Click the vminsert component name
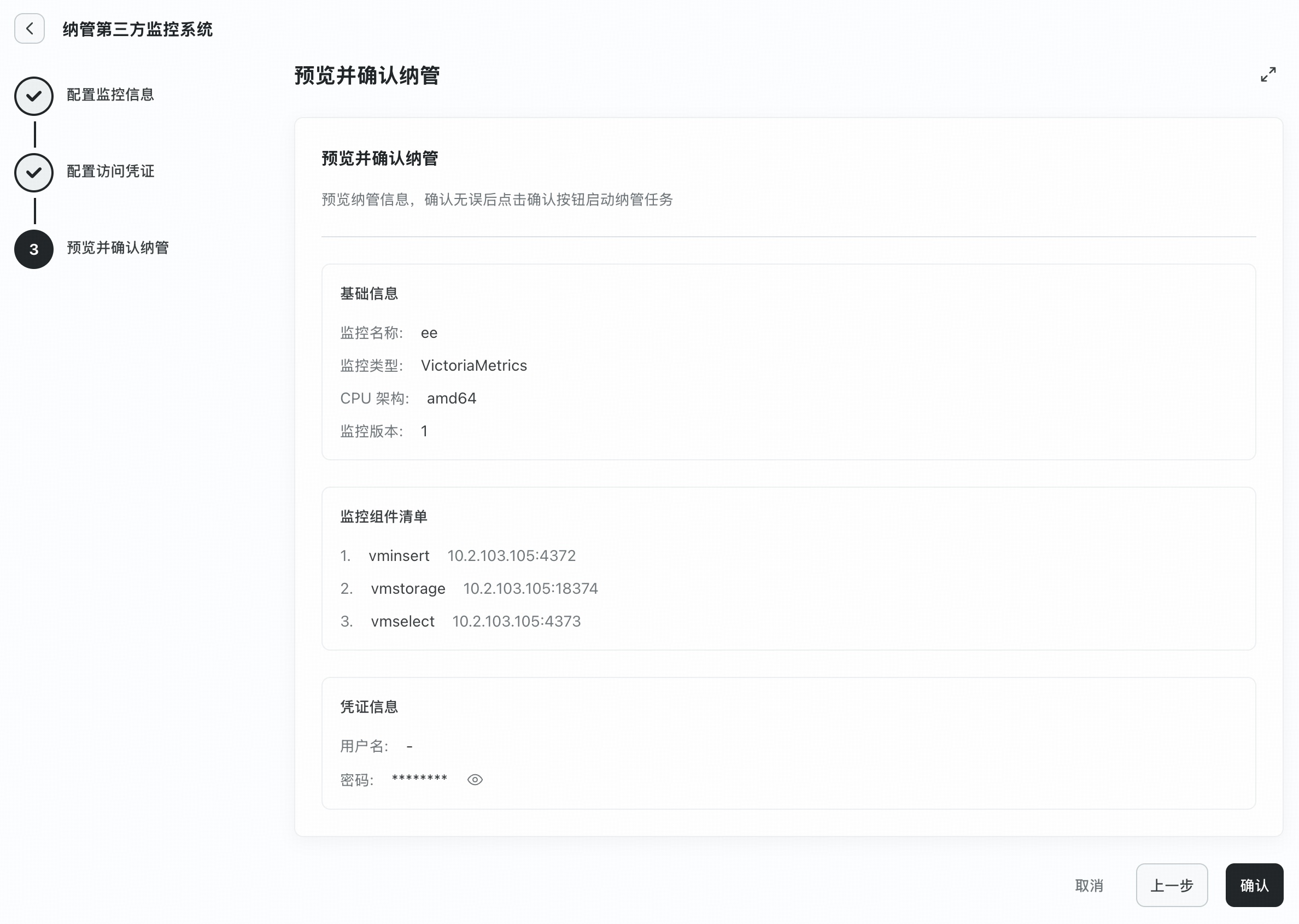The height and width of the screenshot is (924, 1299). pos(399,555)
